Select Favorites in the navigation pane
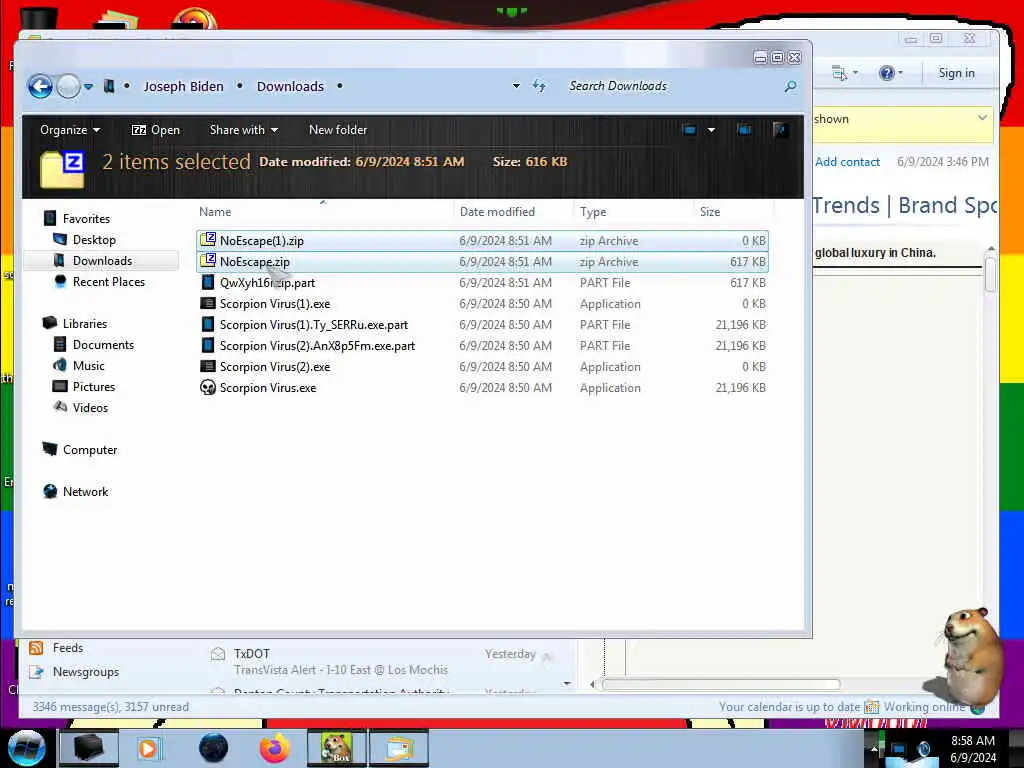The height and width of the screenshot is (768, 1024). (x=86, y=219)
